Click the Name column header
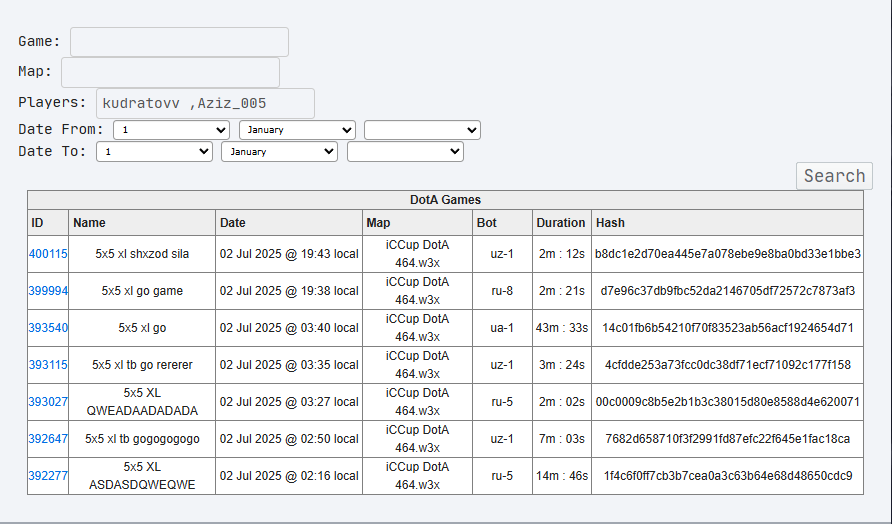Viewport: 892px width, 524px height. pyautogui.click(x=142, y=223)
